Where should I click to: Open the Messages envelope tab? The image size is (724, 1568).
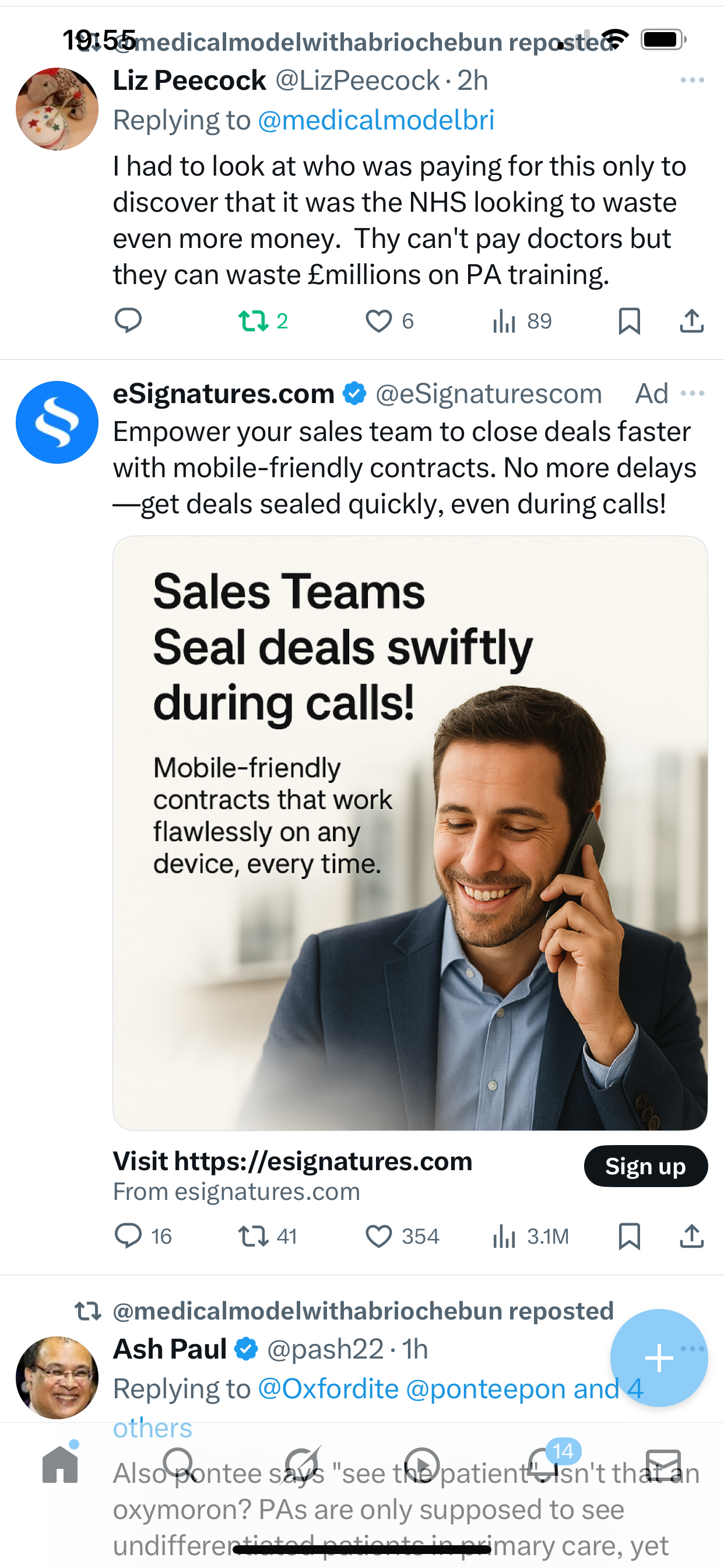663,1465
